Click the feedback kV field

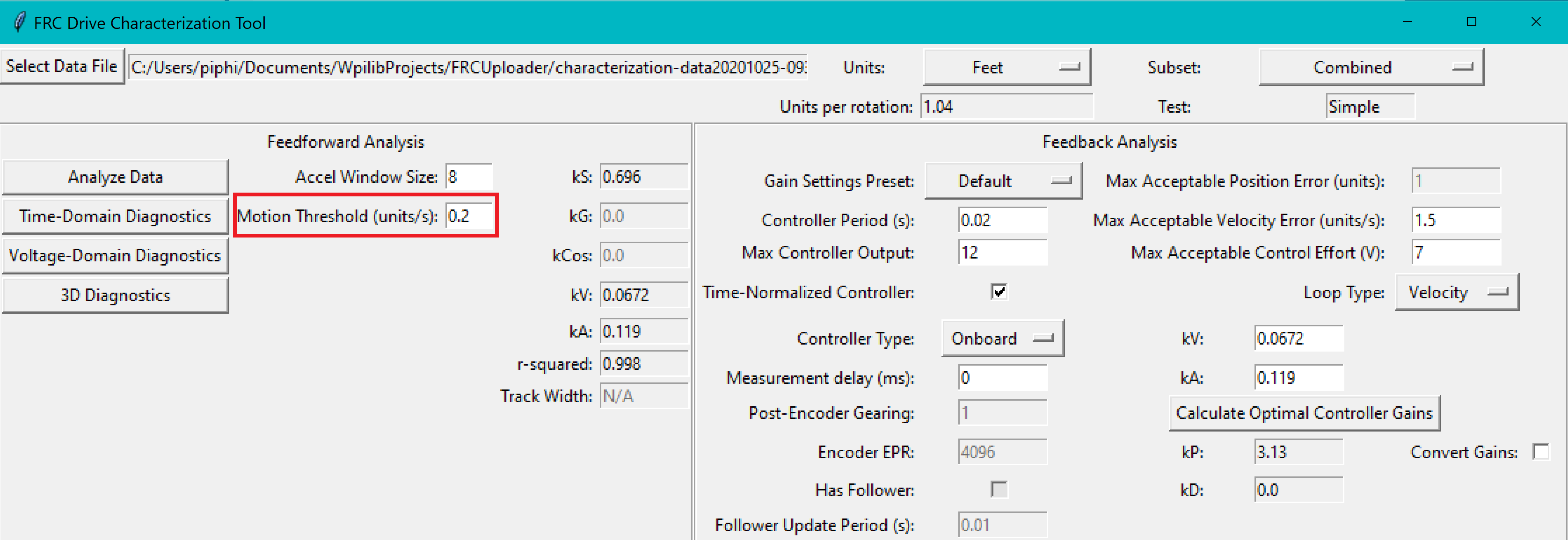(x=1299, y=338)
